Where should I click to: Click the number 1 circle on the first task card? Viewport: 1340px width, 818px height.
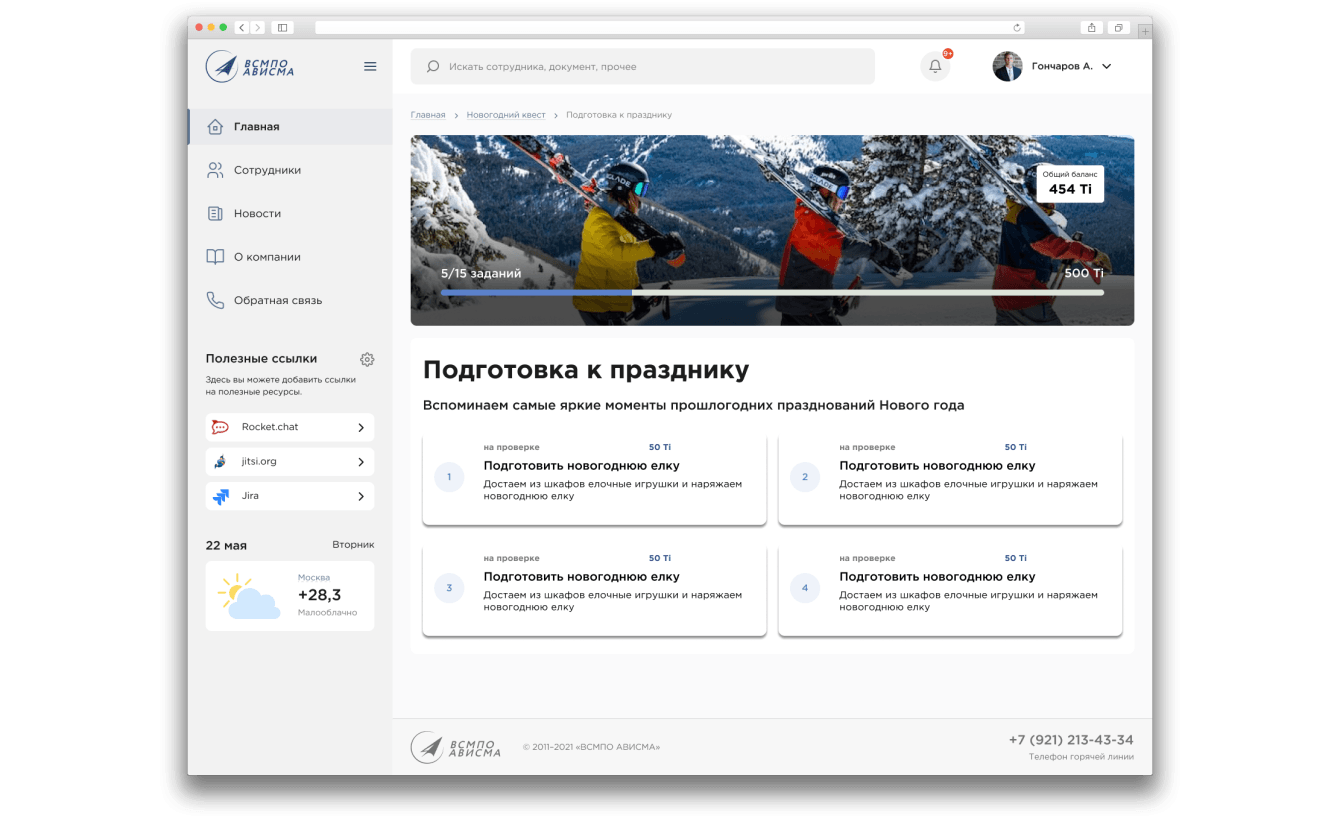click(x=449, y=477)
